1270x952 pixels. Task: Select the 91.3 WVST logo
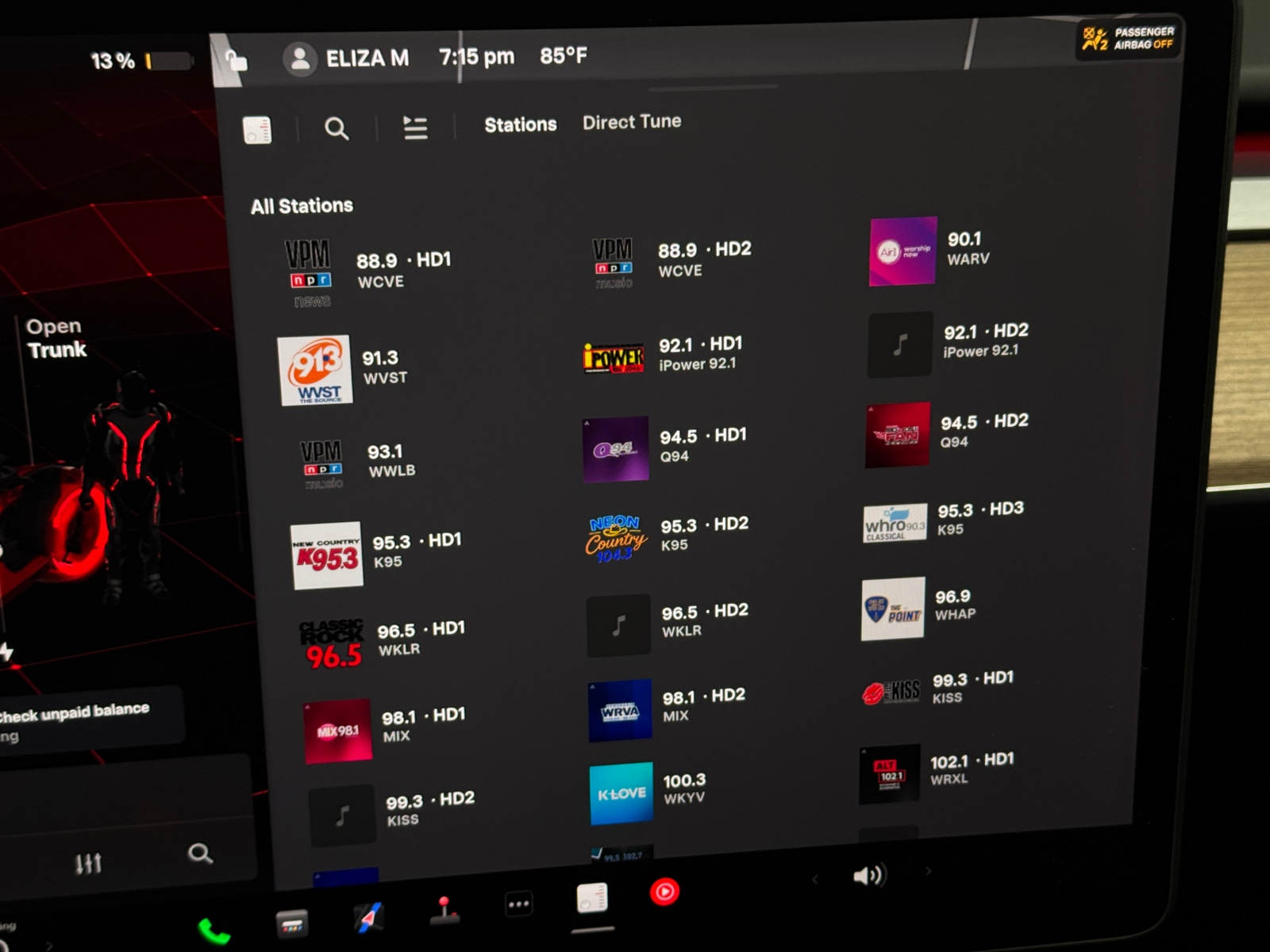[x=315, y=370]
